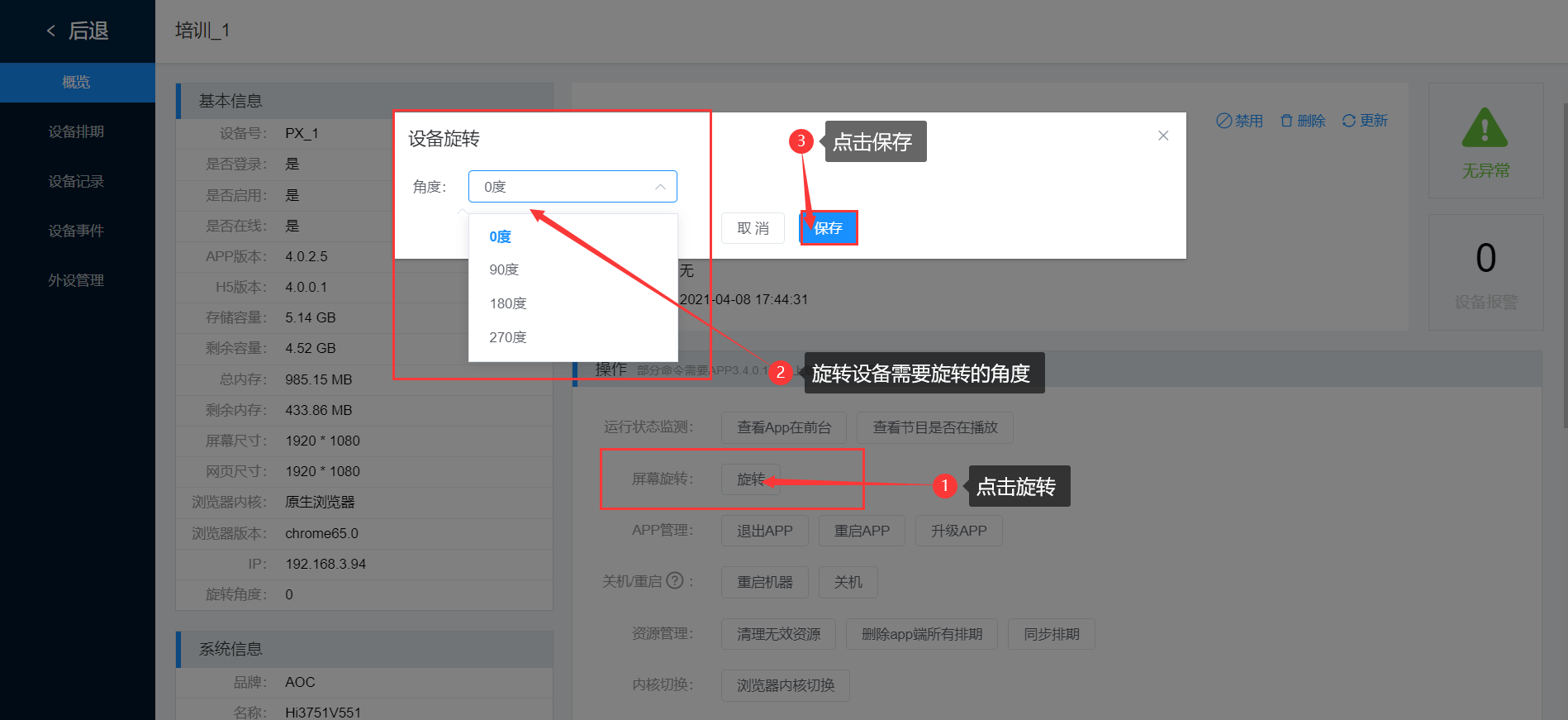Click the 0 设备报警 alarm count card
This screenshot has height=720, width=1568.
(x=1485, y=273)
